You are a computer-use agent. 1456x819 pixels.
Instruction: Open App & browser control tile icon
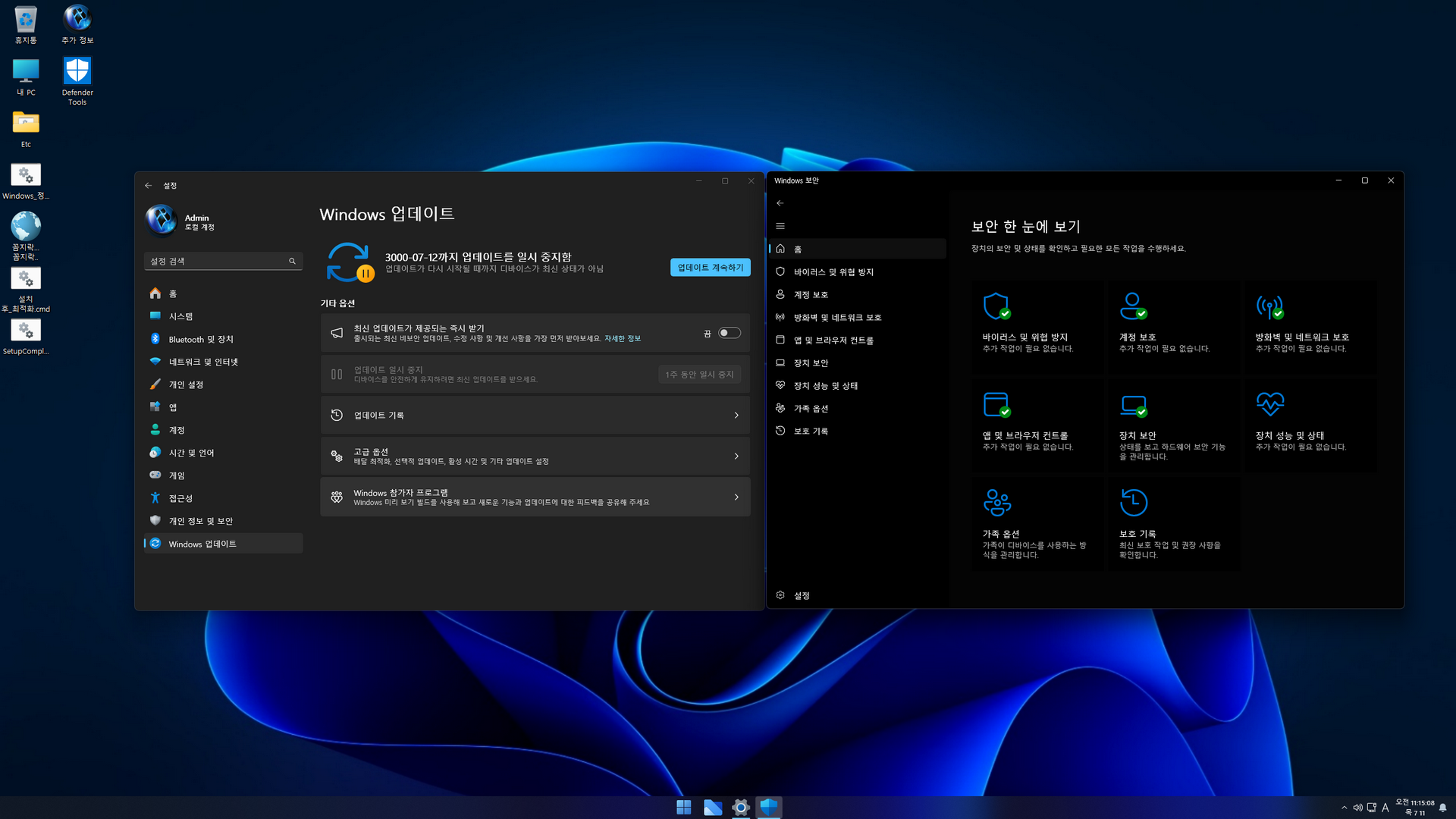coord(996,404)
